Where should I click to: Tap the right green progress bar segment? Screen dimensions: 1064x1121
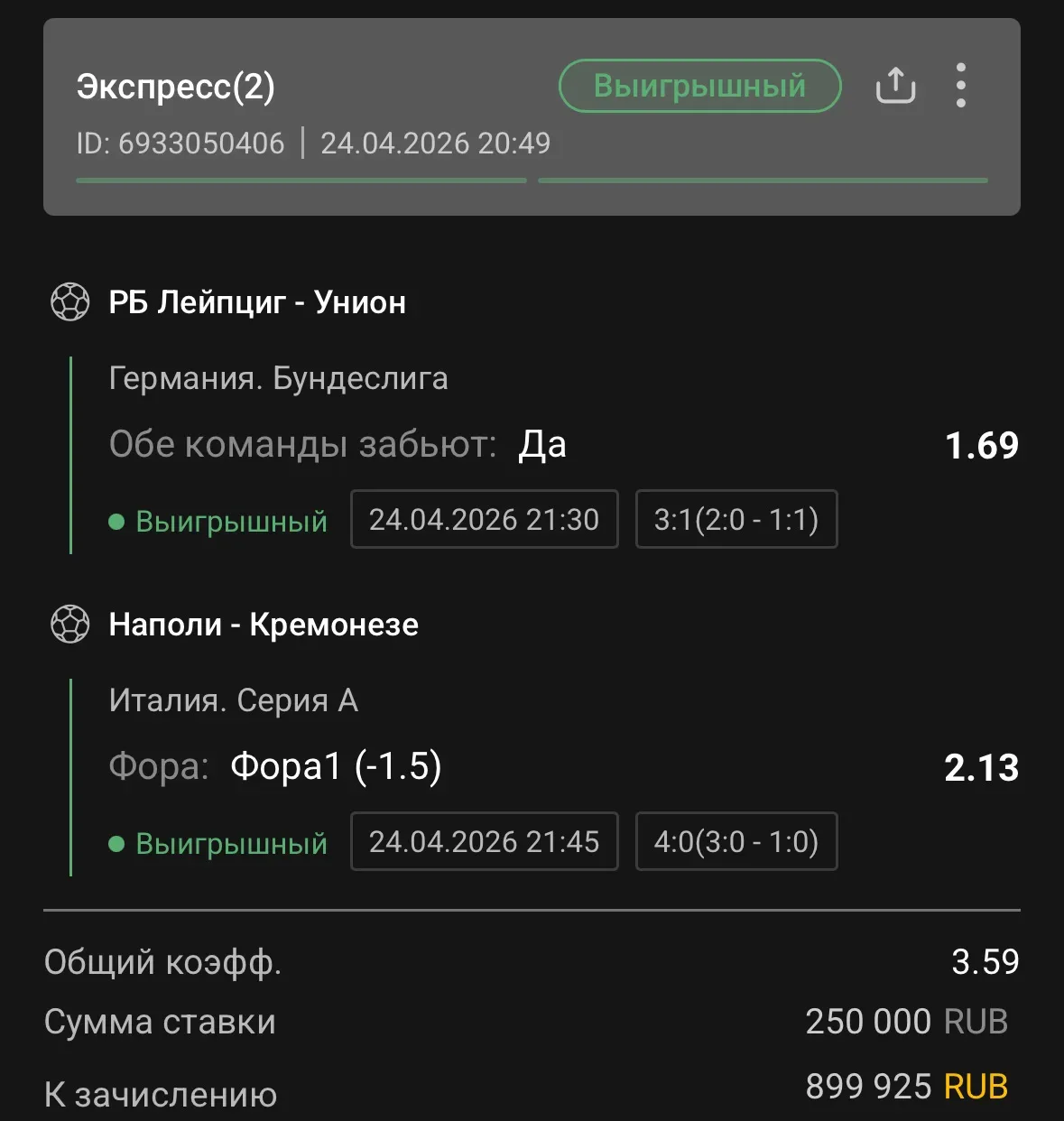pyautogui.click(x=763, y=181)
